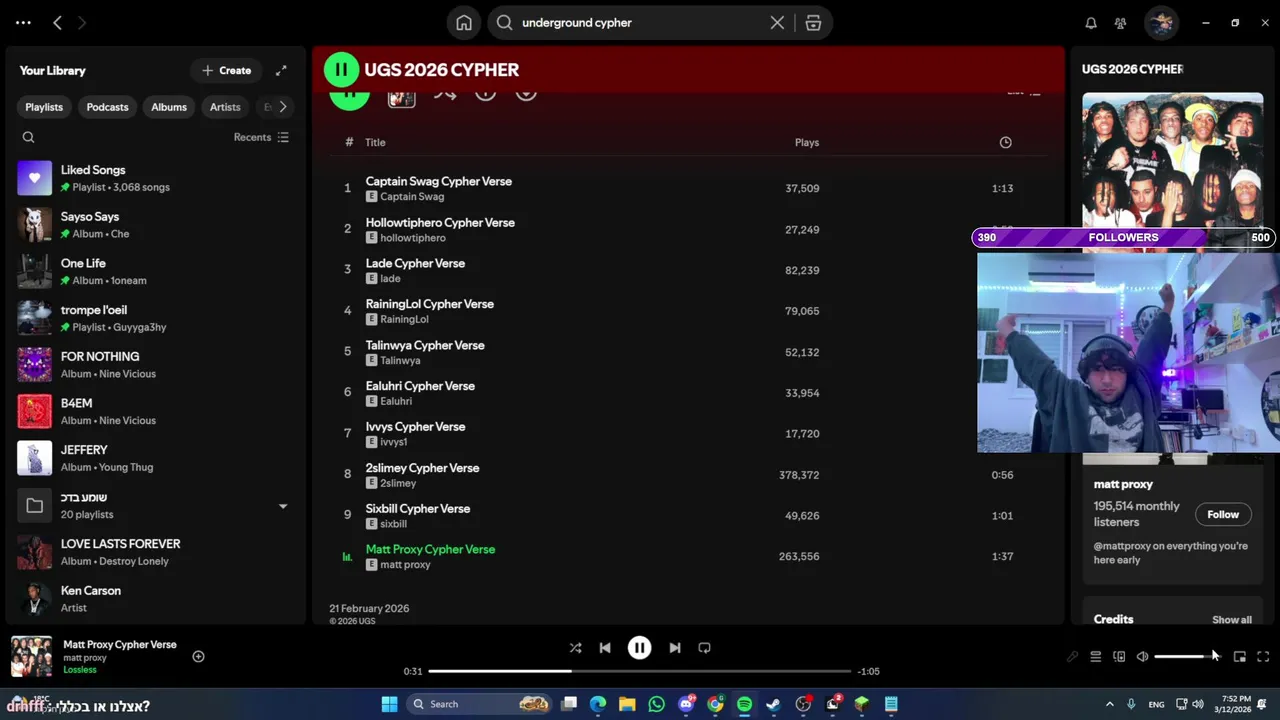This screenshot has height=720, width=1280.
Task: Pause playback in the player bar
Action: 639,648
